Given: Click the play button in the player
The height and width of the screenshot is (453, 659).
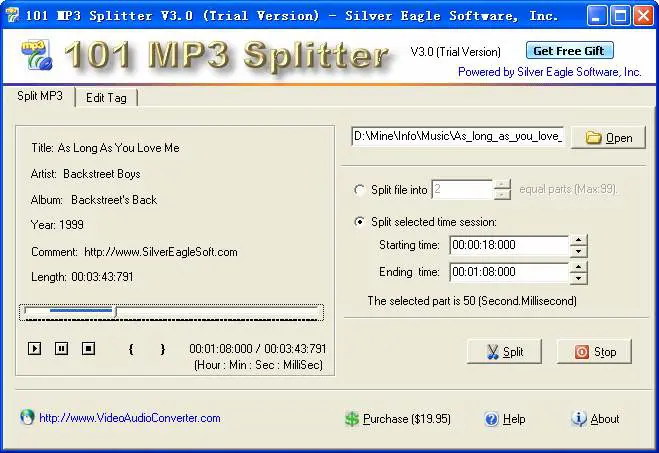Looking at the screenshot, I should pos(34,348).
